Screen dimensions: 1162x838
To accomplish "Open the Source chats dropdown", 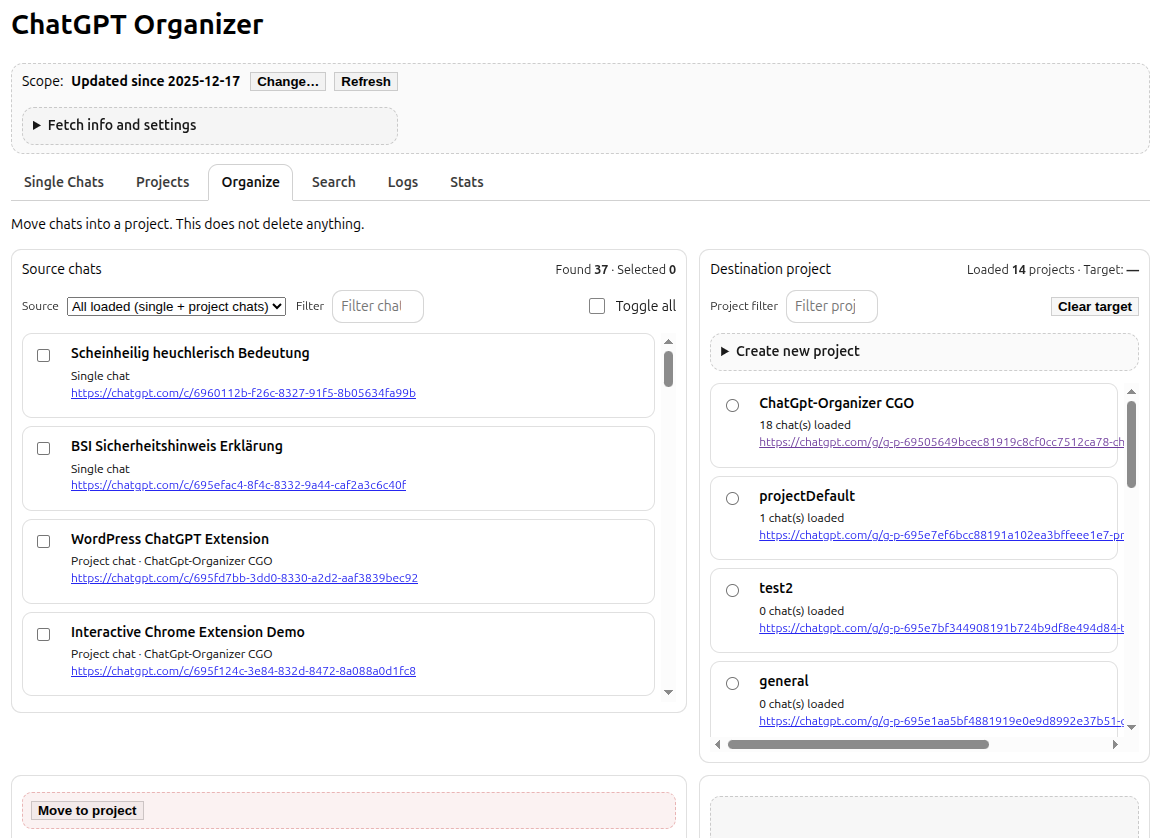I will [177, 307].
